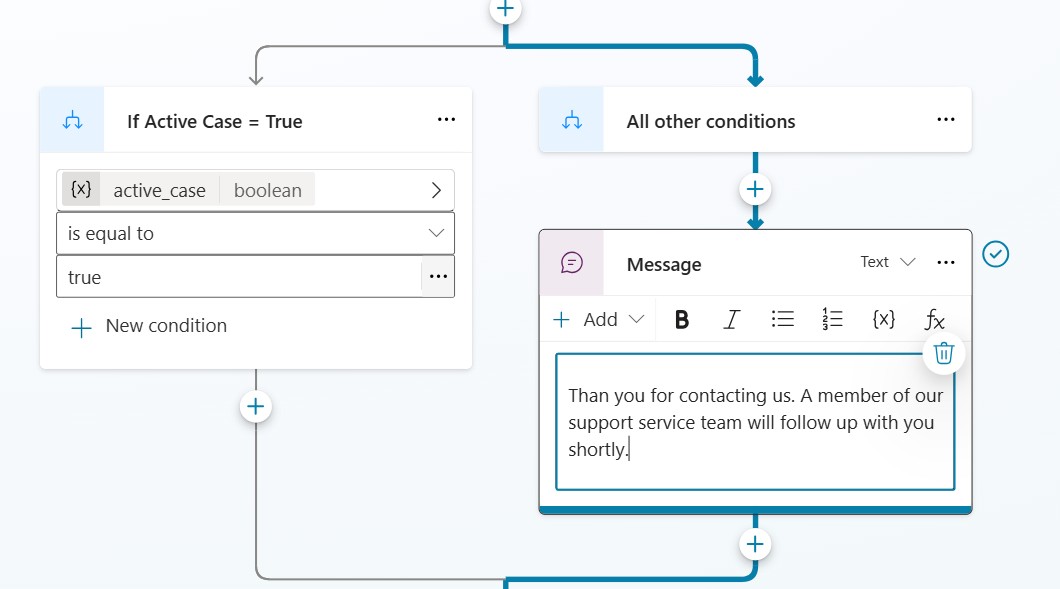This screenshot has width=1060, height=589.
Task: Insert a bulleted list in message
Action: [x=782, y=320]
